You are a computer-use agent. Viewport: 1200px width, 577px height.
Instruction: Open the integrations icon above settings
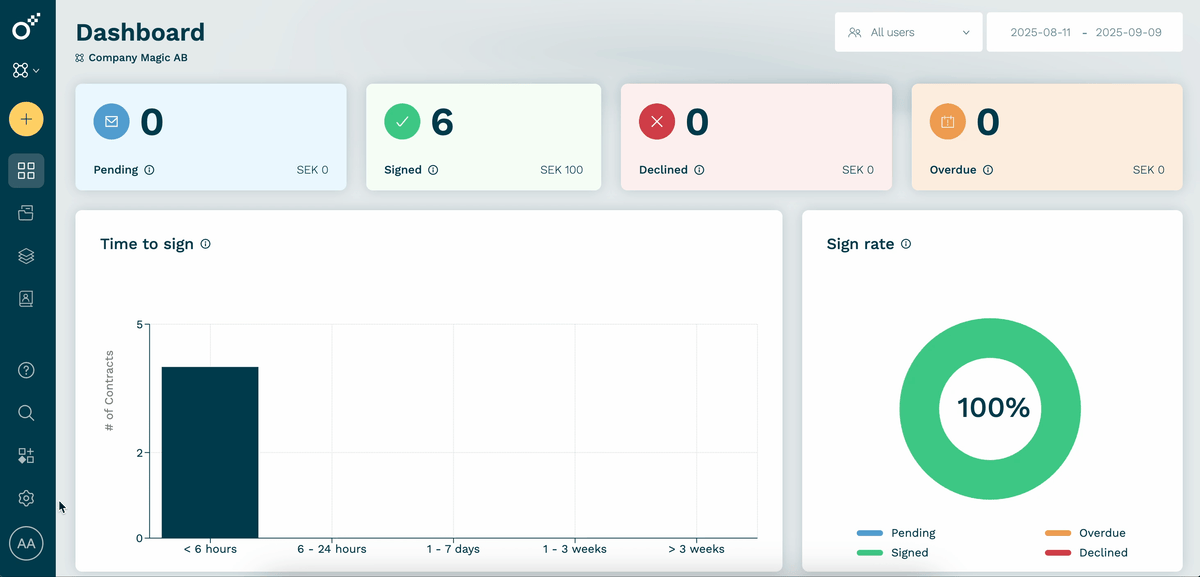(x=26, y=455)
